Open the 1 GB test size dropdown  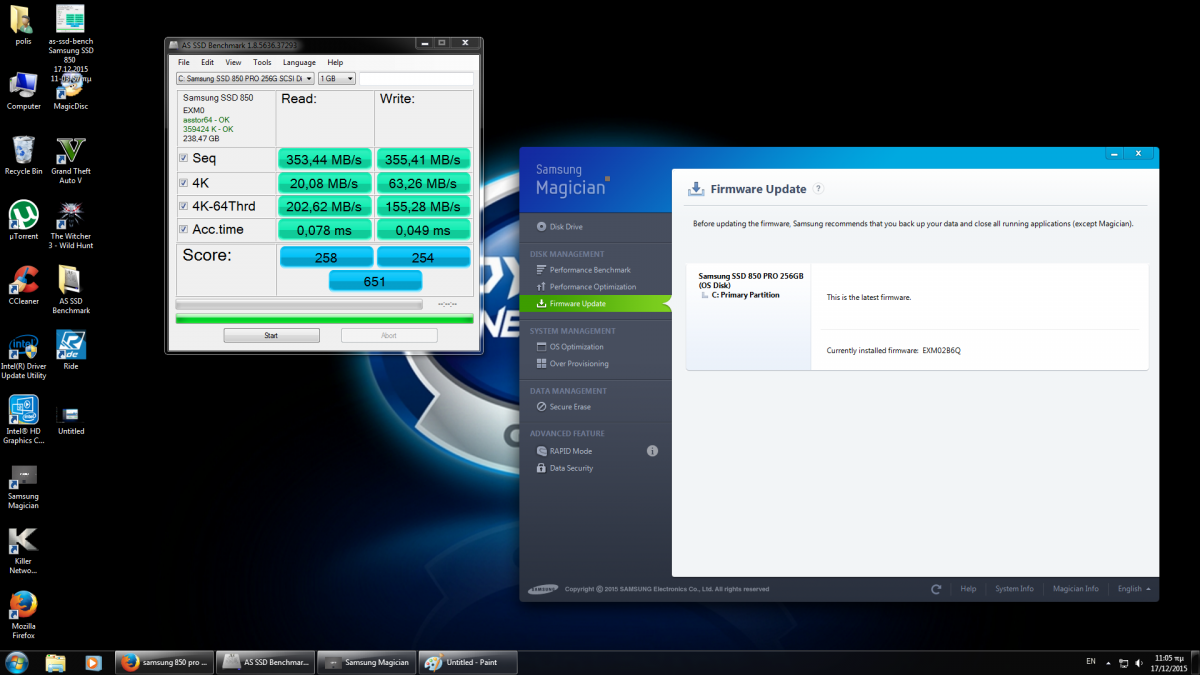click(337, 78)
